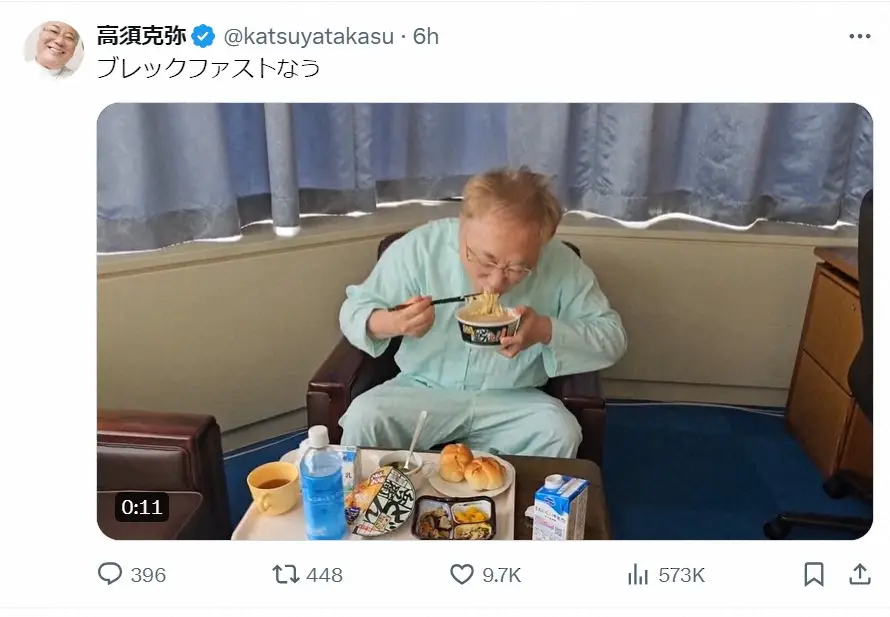
Task: Visit the @katsuyatakasu handle link
Action: pyautogui.click(x=309, y=36)
